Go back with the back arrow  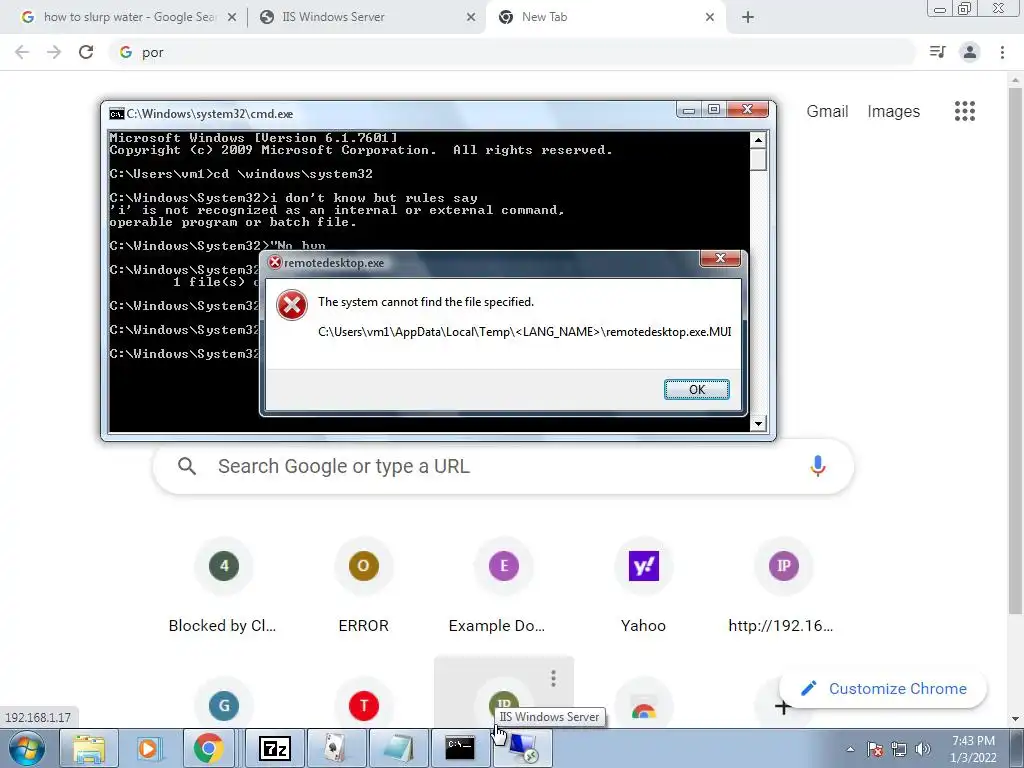(22, 52)
